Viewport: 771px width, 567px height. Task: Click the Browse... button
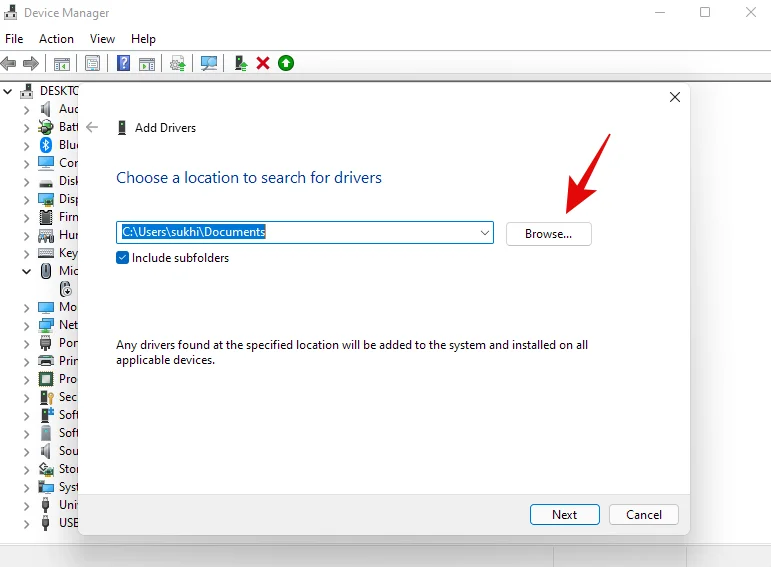[x=549, y=234]
